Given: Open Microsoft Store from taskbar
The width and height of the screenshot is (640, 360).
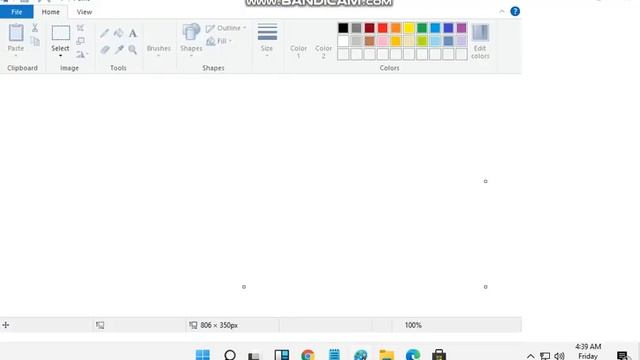Looking at the screenshot, I should 439,355.
